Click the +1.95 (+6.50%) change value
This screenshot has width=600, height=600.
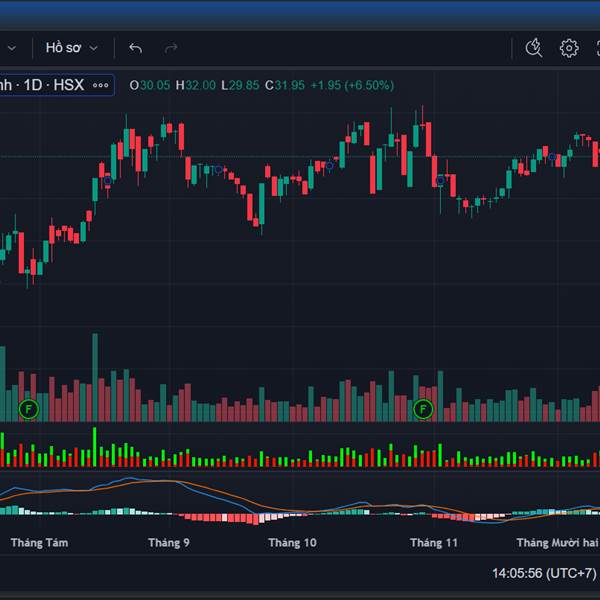point(351,85)
